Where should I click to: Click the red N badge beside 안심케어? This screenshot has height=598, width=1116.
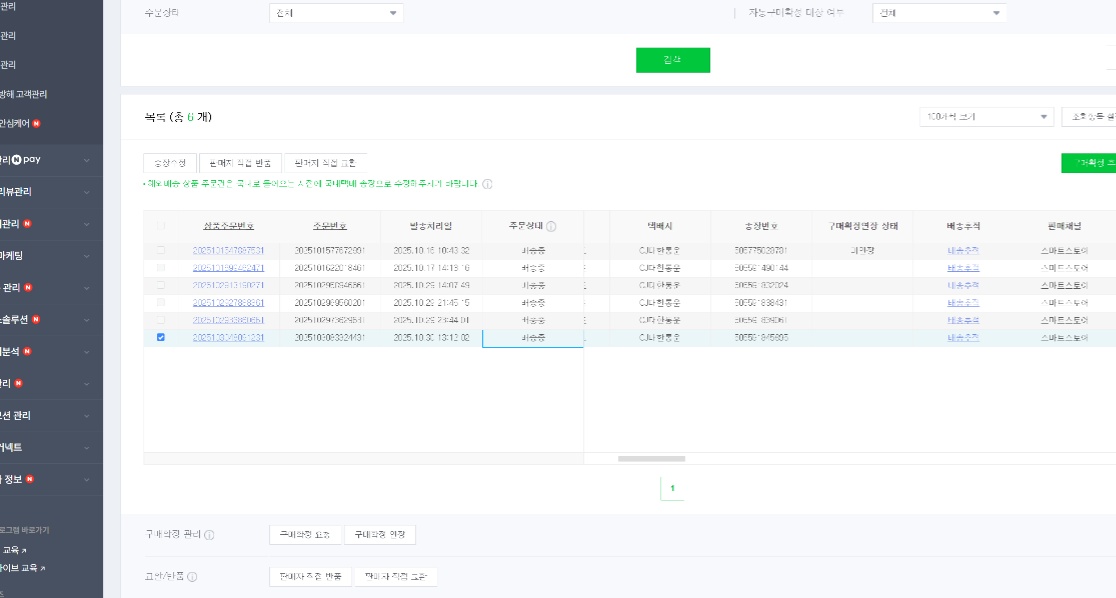click(x=36, y=123)
